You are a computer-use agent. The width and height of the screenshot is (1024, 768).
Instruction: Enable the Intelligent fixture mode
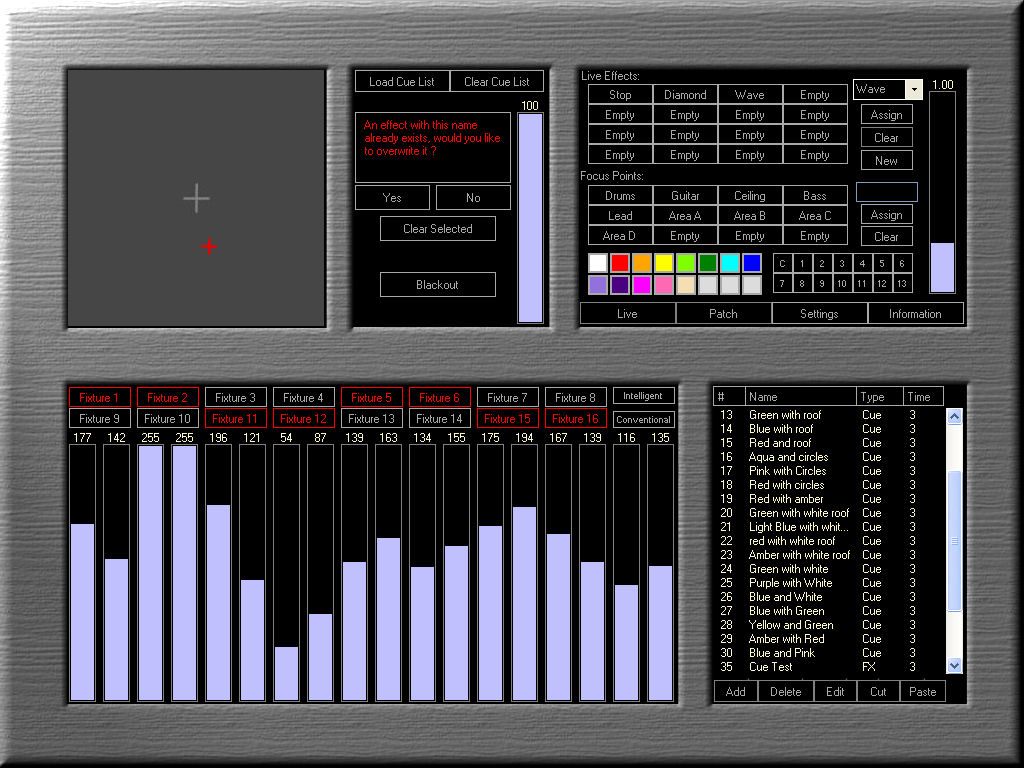643,396
